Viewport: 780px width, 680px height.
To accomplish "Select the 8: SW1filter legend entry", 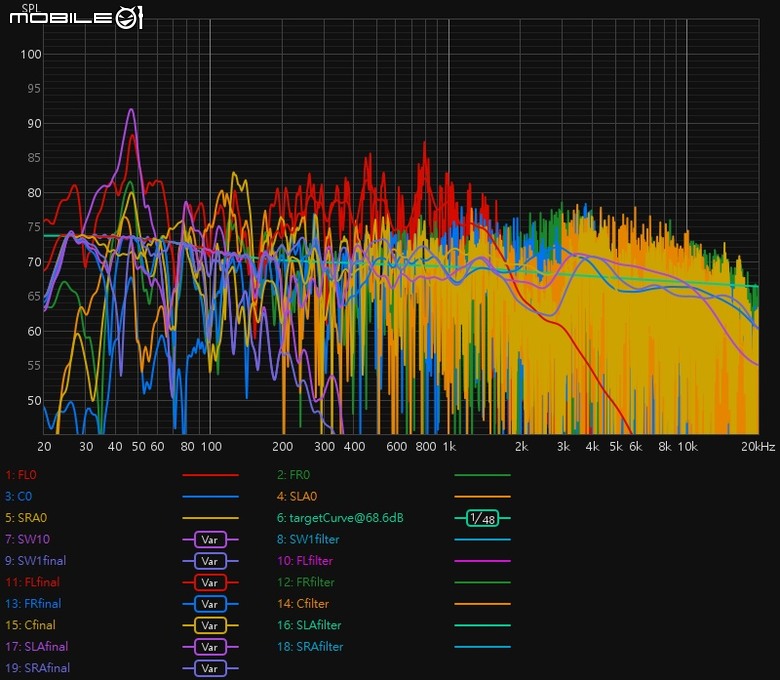I will click(308, 540).
